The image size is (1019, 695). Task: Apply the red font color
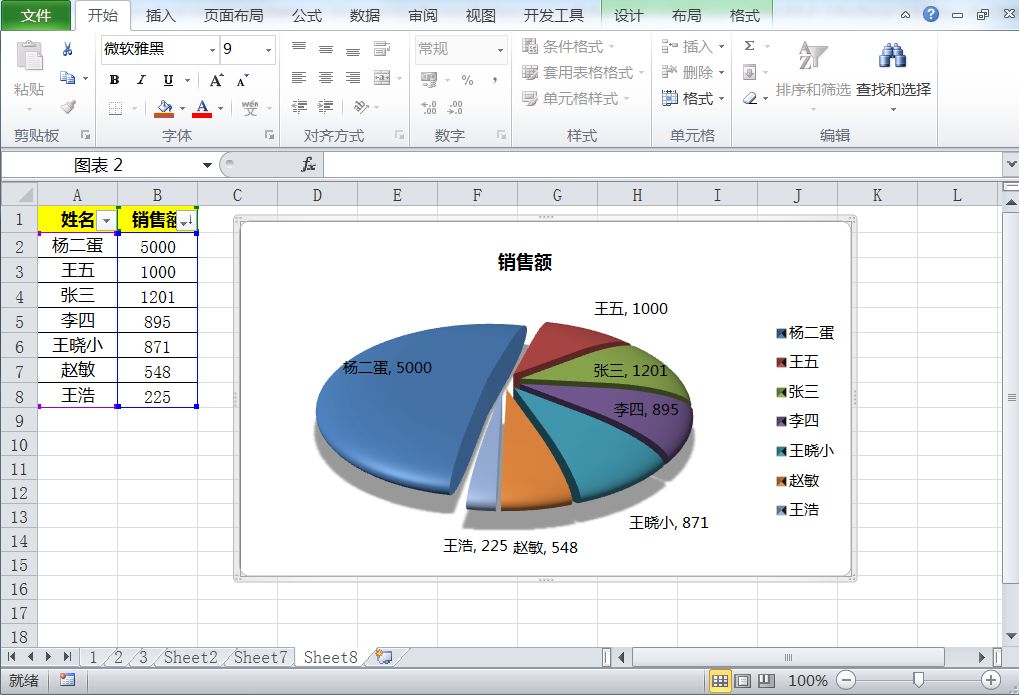pos(202,108)
